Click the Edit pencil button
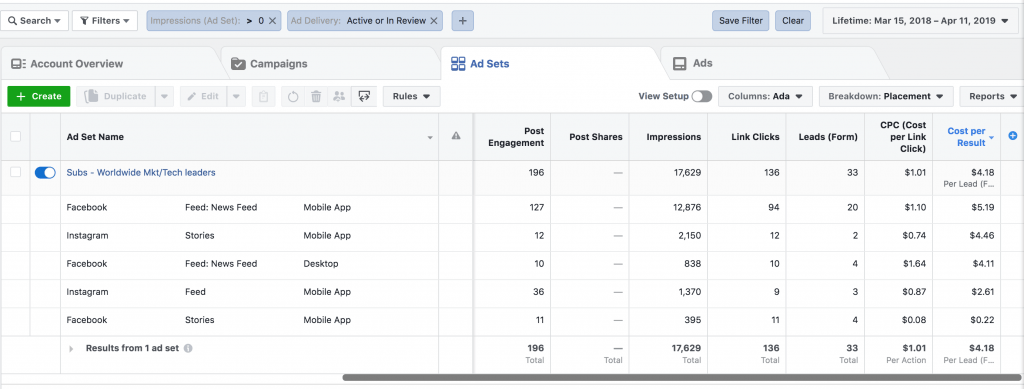The image size is (1024, 389). [x=203, y=96]
